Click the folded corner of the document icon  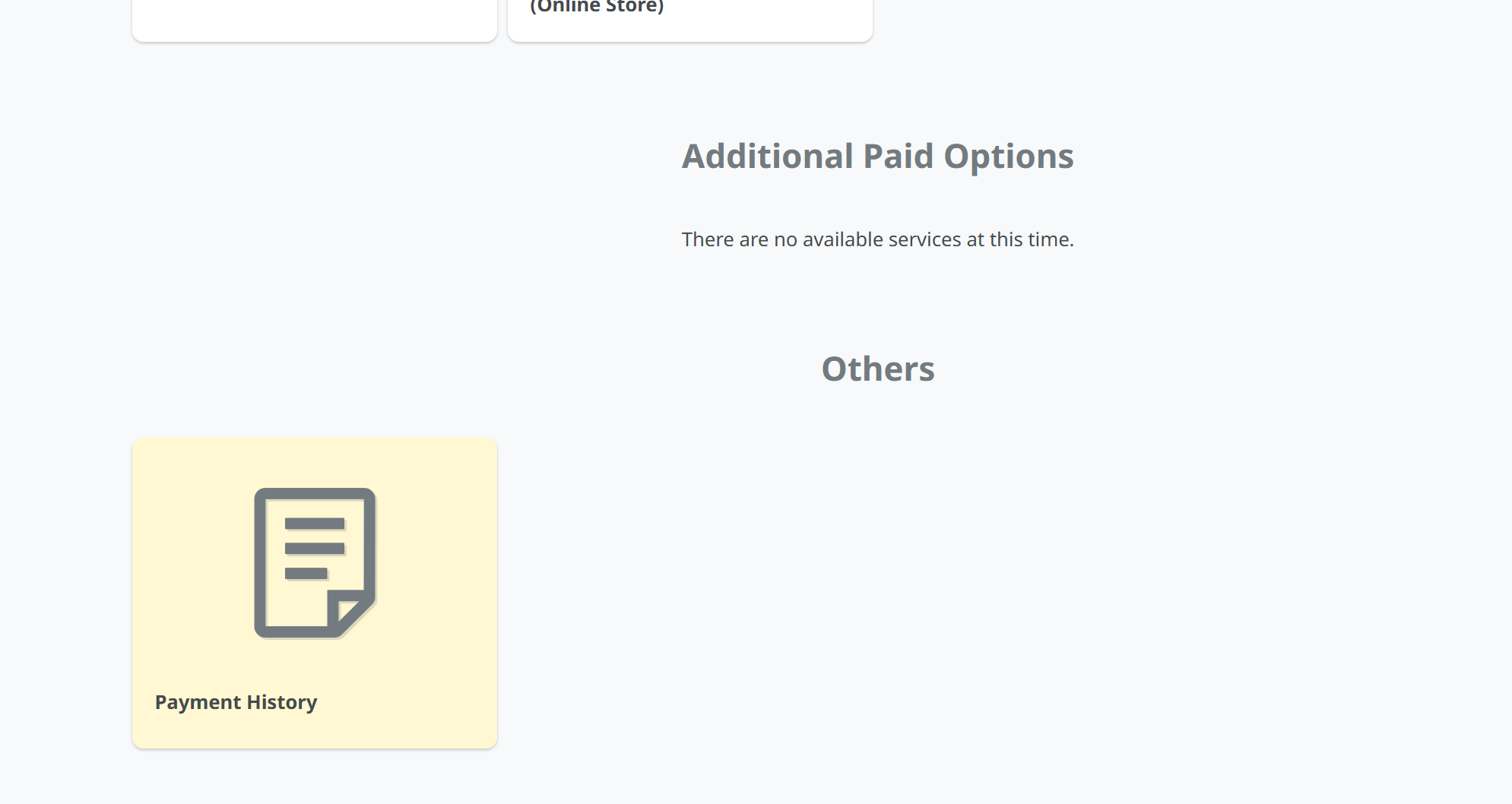point(349,612)
